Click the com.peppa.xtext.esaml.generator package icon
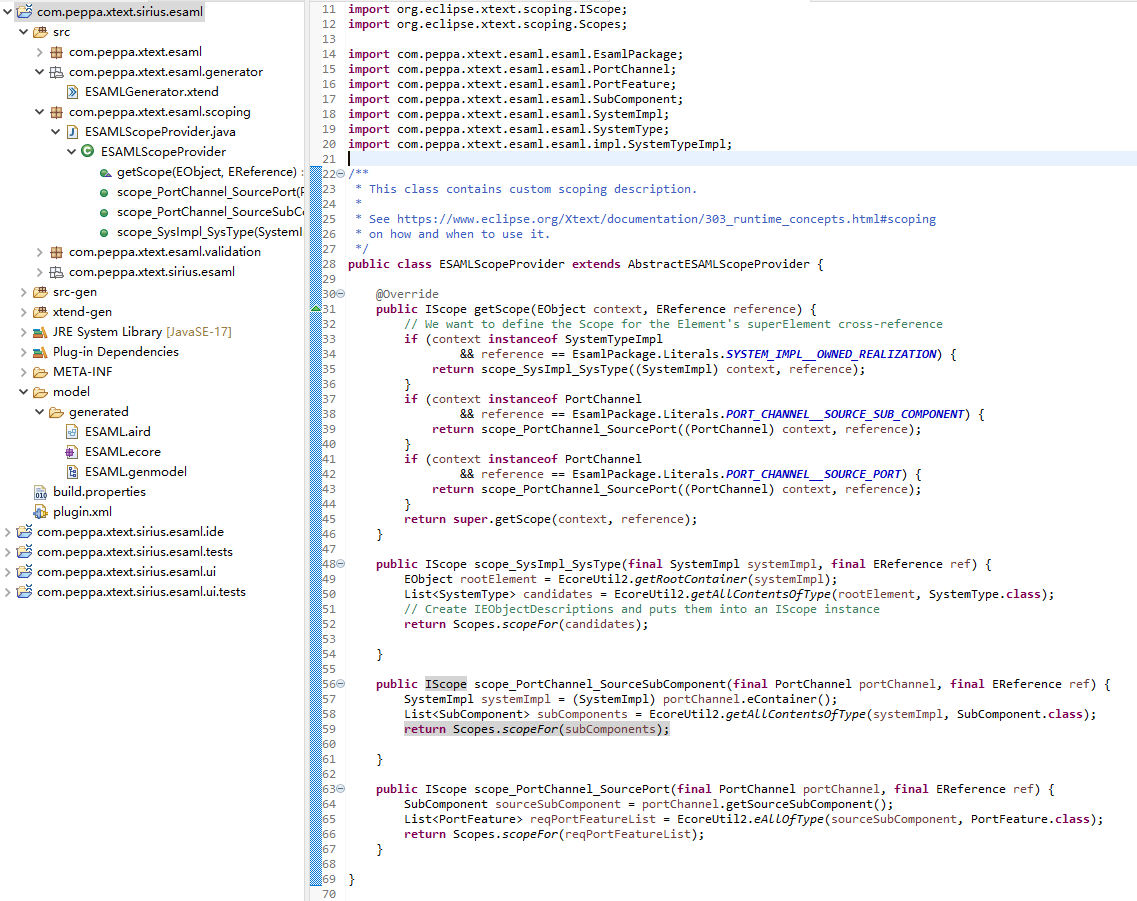 [57, 72]
